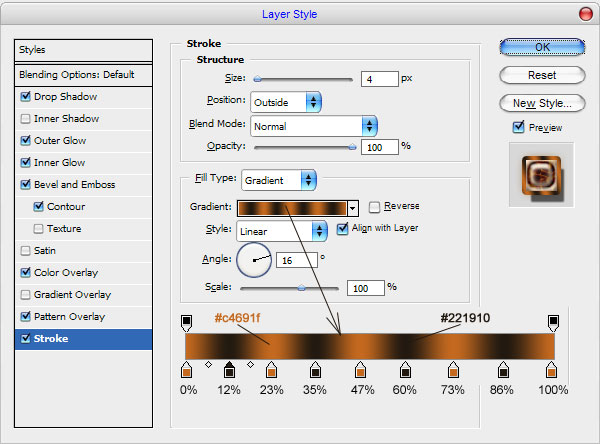Click the left opacity stop above gradient
This screenshot has height=444, width=600.
(x=186, y=323)
